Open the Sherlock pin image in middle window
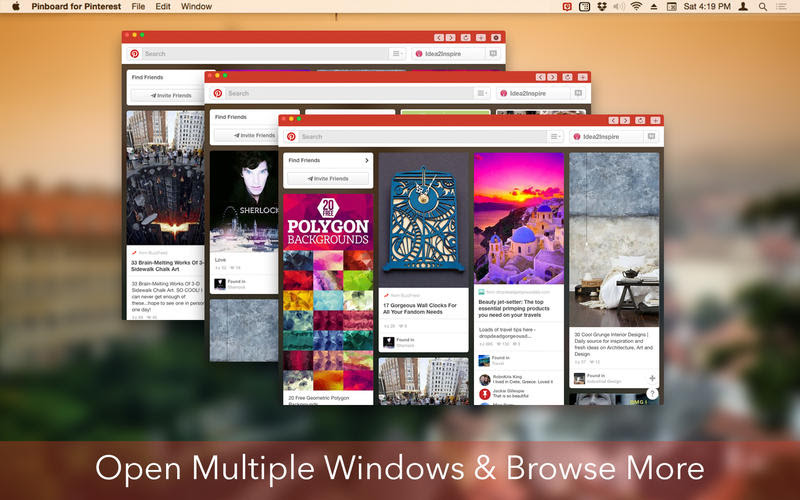 coord(244,202)
